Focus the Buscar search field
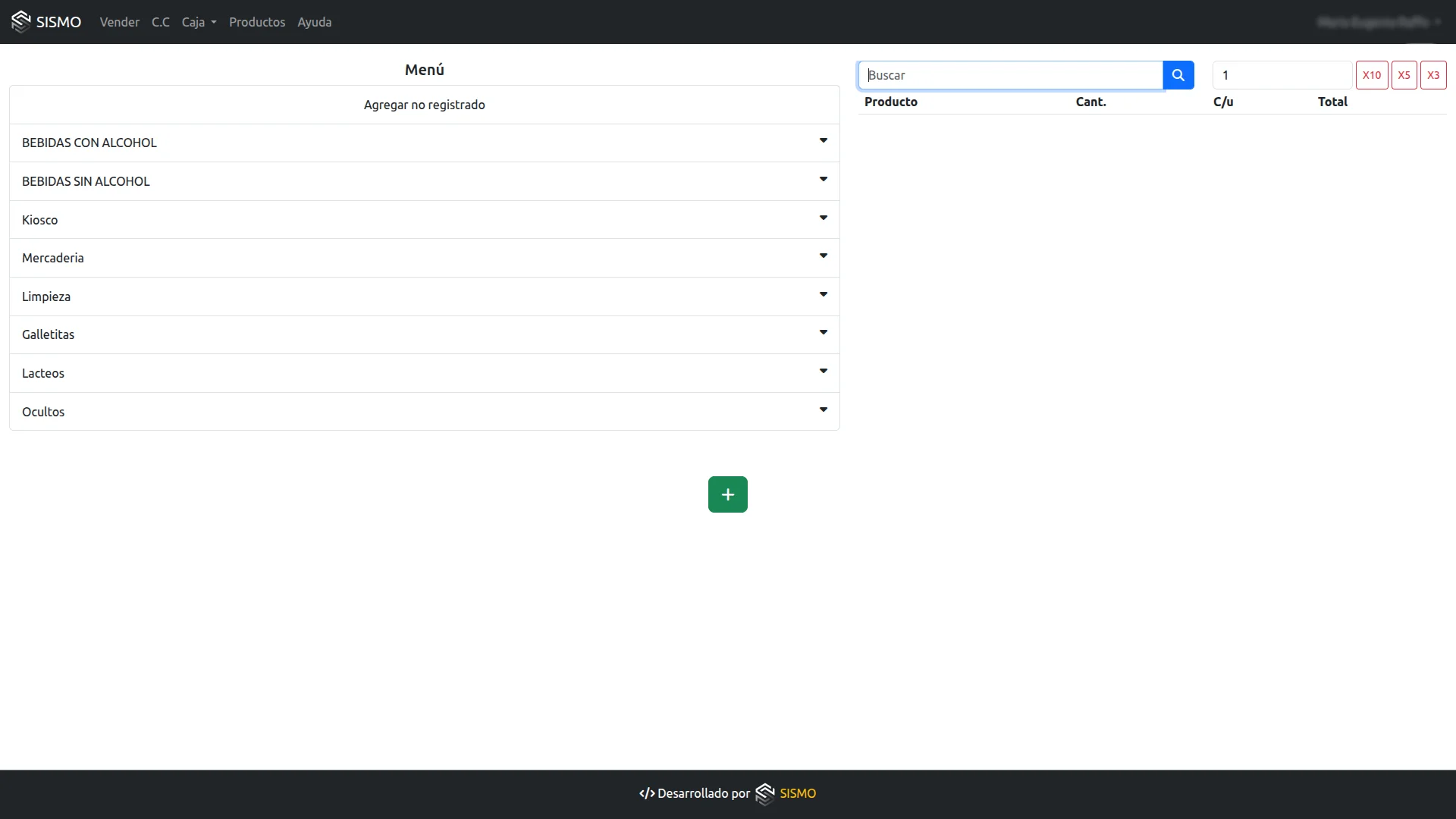Screen dimensions: 1456x819 (x=1010, y=75)
